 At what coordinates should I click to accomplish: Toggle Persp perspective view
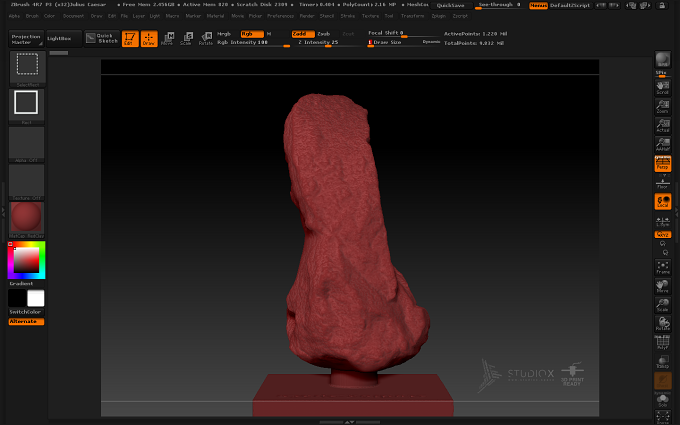point(663,163)
